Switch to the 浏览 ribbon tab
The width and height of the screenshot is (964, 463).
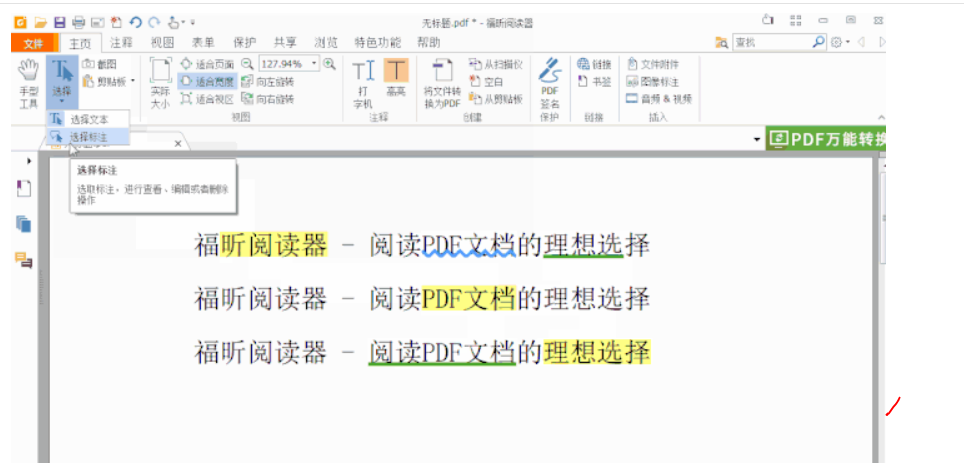pyautogui.click(x=326, y=42)
